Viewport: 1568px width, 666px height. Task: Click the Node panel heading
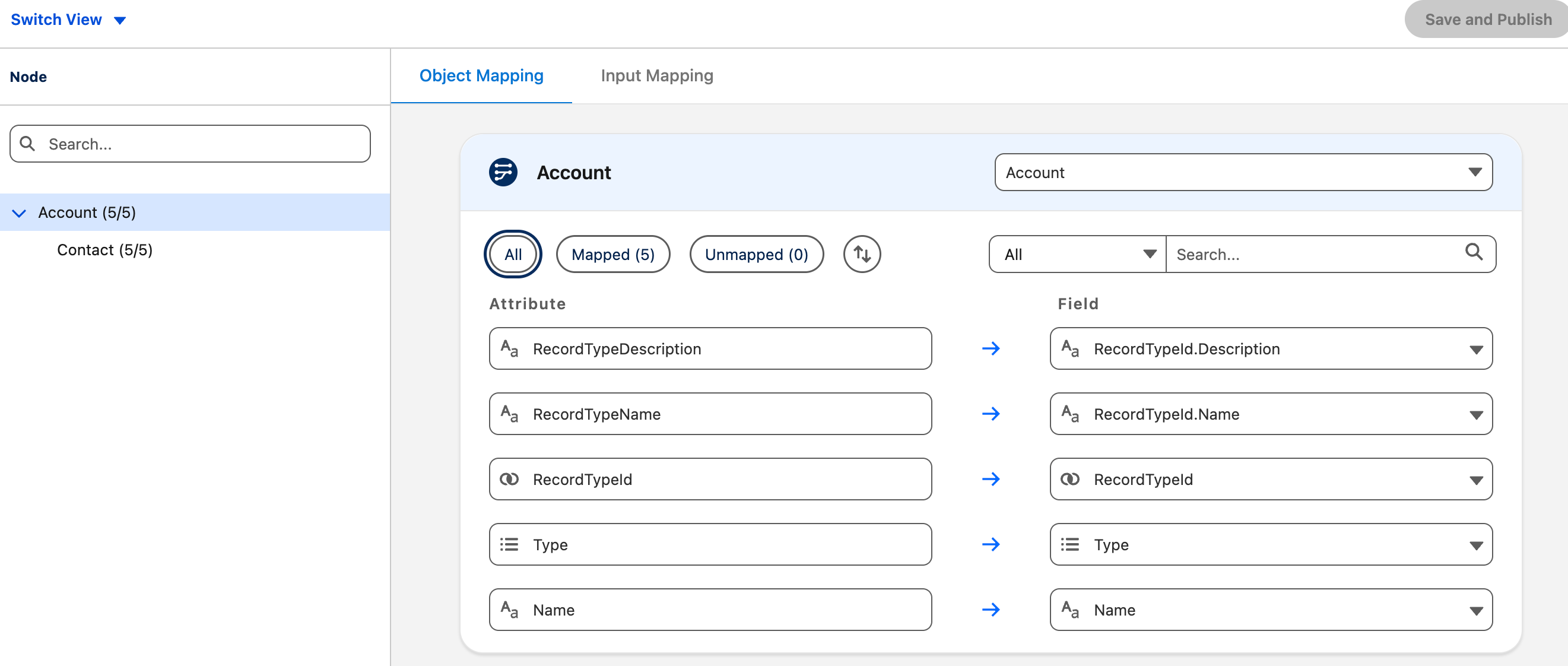click(x=28, y=77)
